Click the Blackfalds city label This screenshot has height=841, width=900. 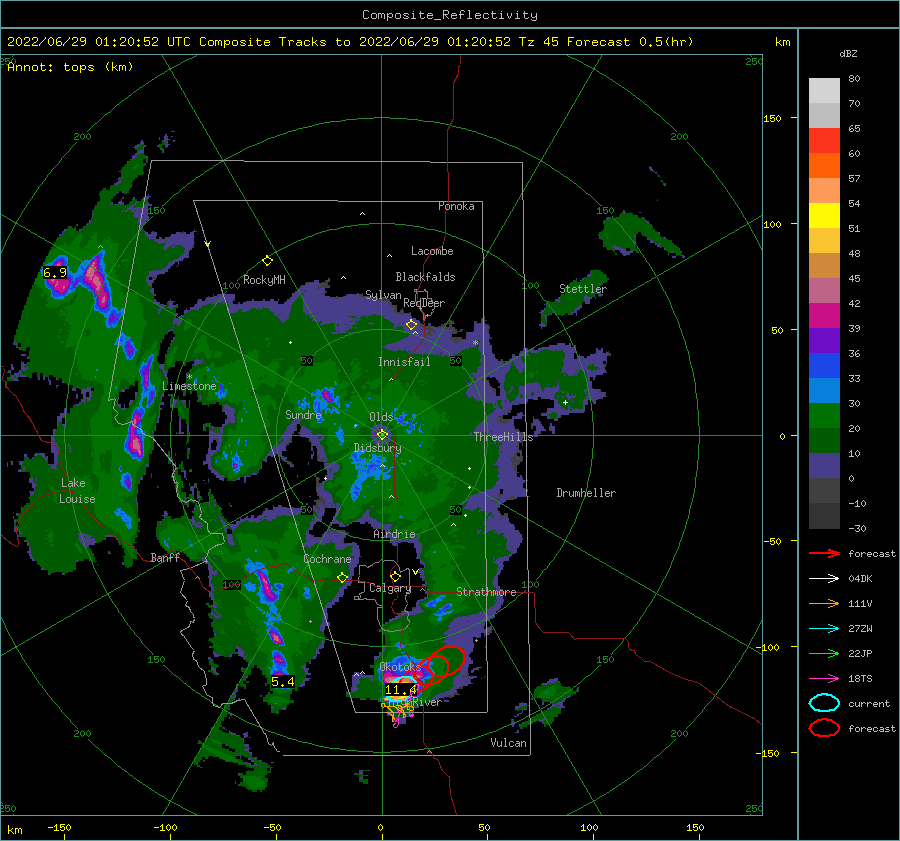click(425, 277)
